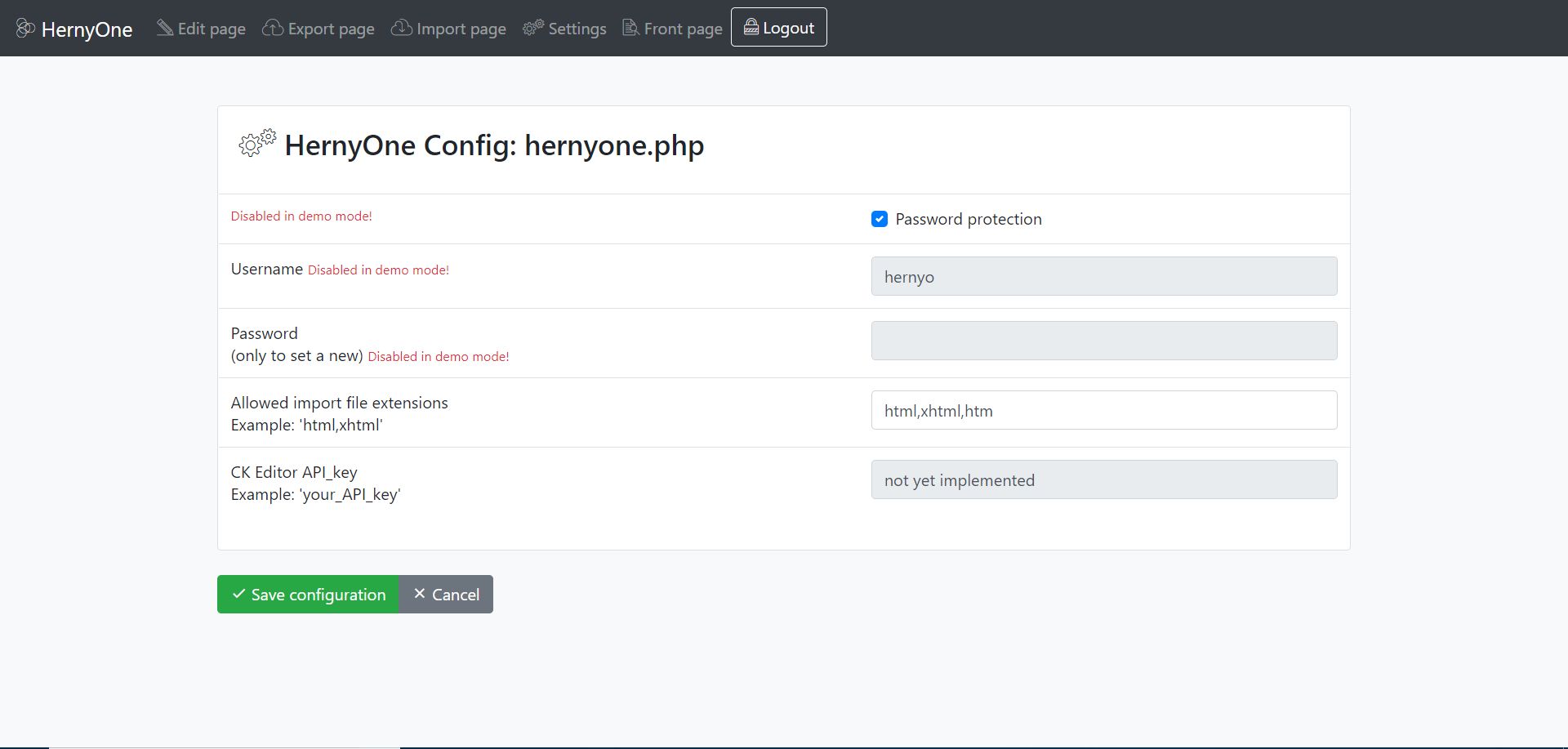
Task: Click the gears icon beside HernyOne Config heading
Action: pos(257,142)
